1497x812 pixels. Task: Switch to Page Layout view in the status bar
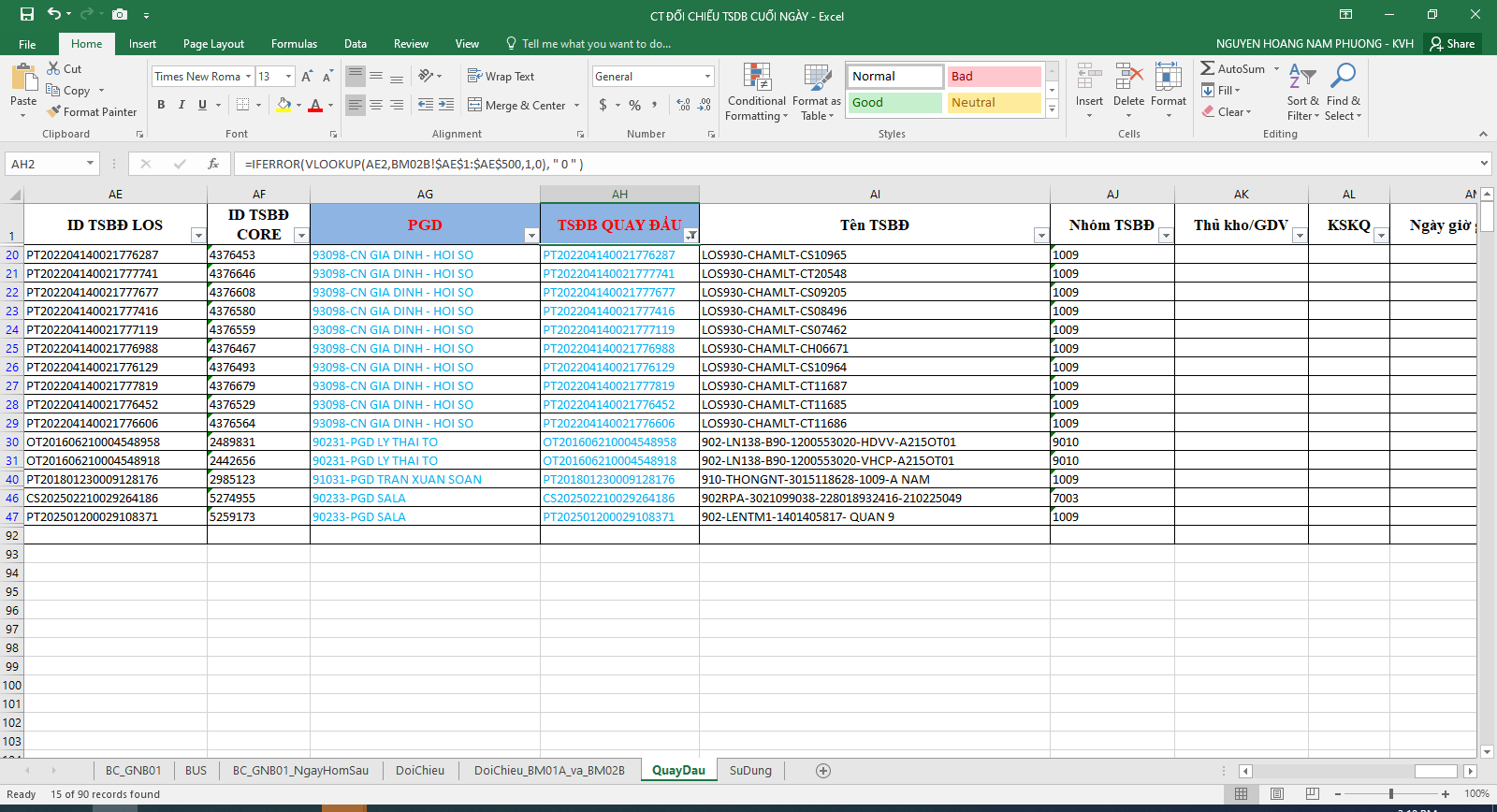[x=1277, y=794]
